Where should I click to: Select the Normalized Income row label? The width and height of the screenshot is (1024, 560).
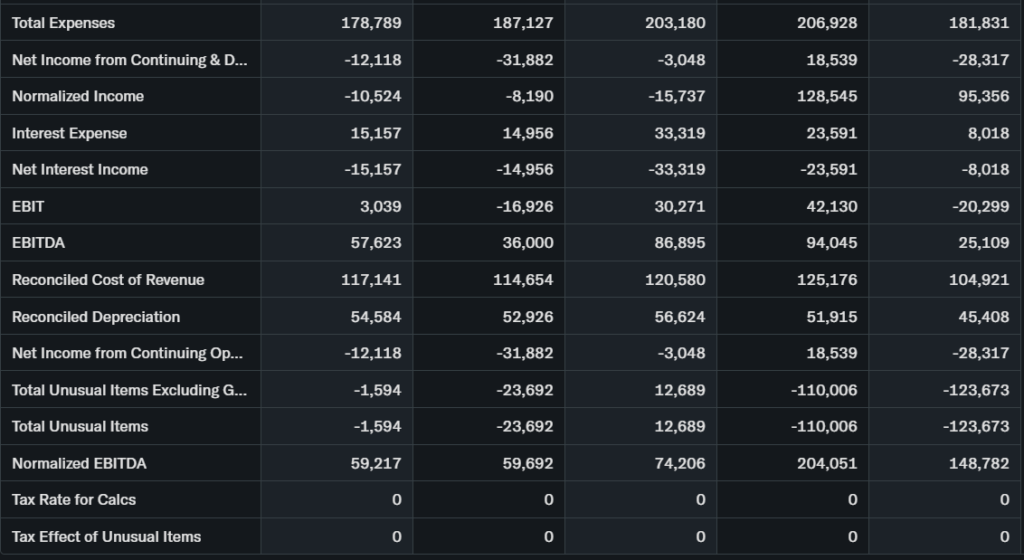(78, 96)
